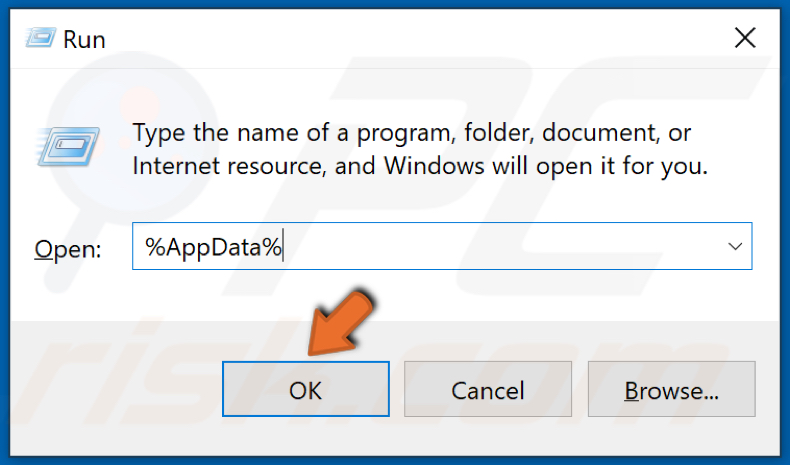Place cursor on the %AppData% text
This screenshot has height=465, width=790.
coord(214,247)
